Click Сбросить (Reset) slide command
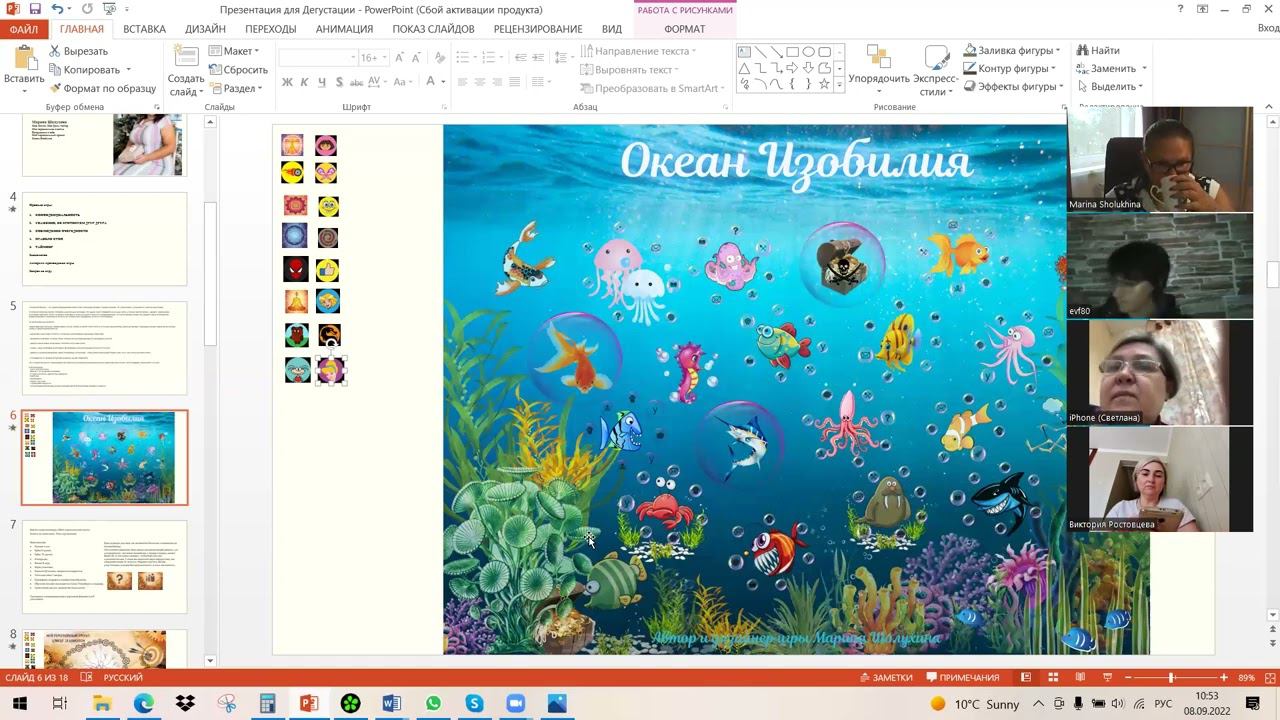1280x720 pixels. [x=238, y=70]
